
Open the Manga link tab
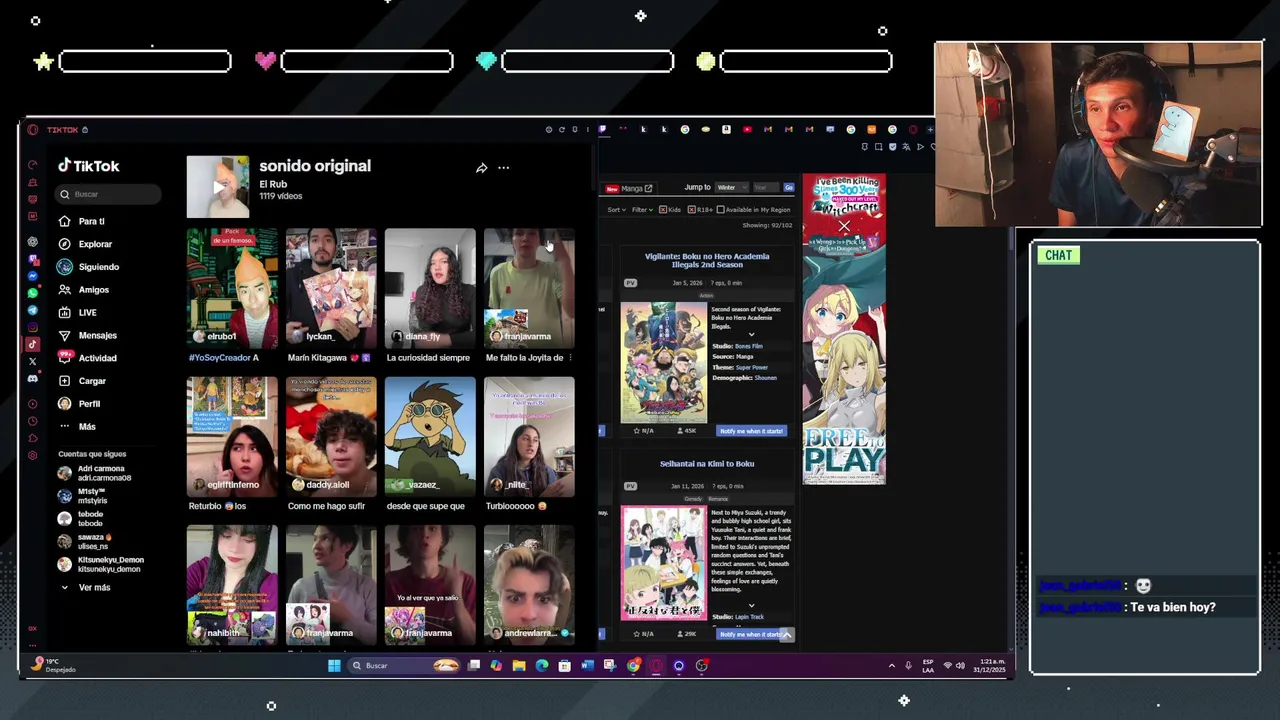(x=629, y=188)
